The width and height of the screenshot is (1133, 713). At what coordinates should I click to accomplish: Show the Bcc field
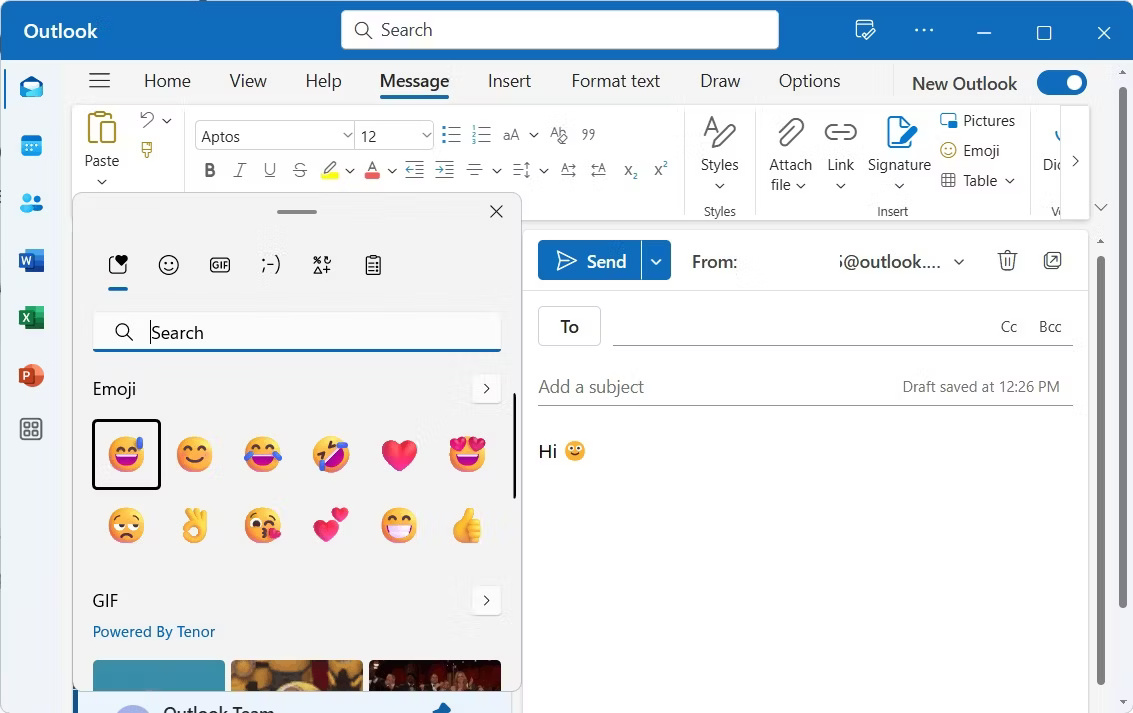(1050, 327)
